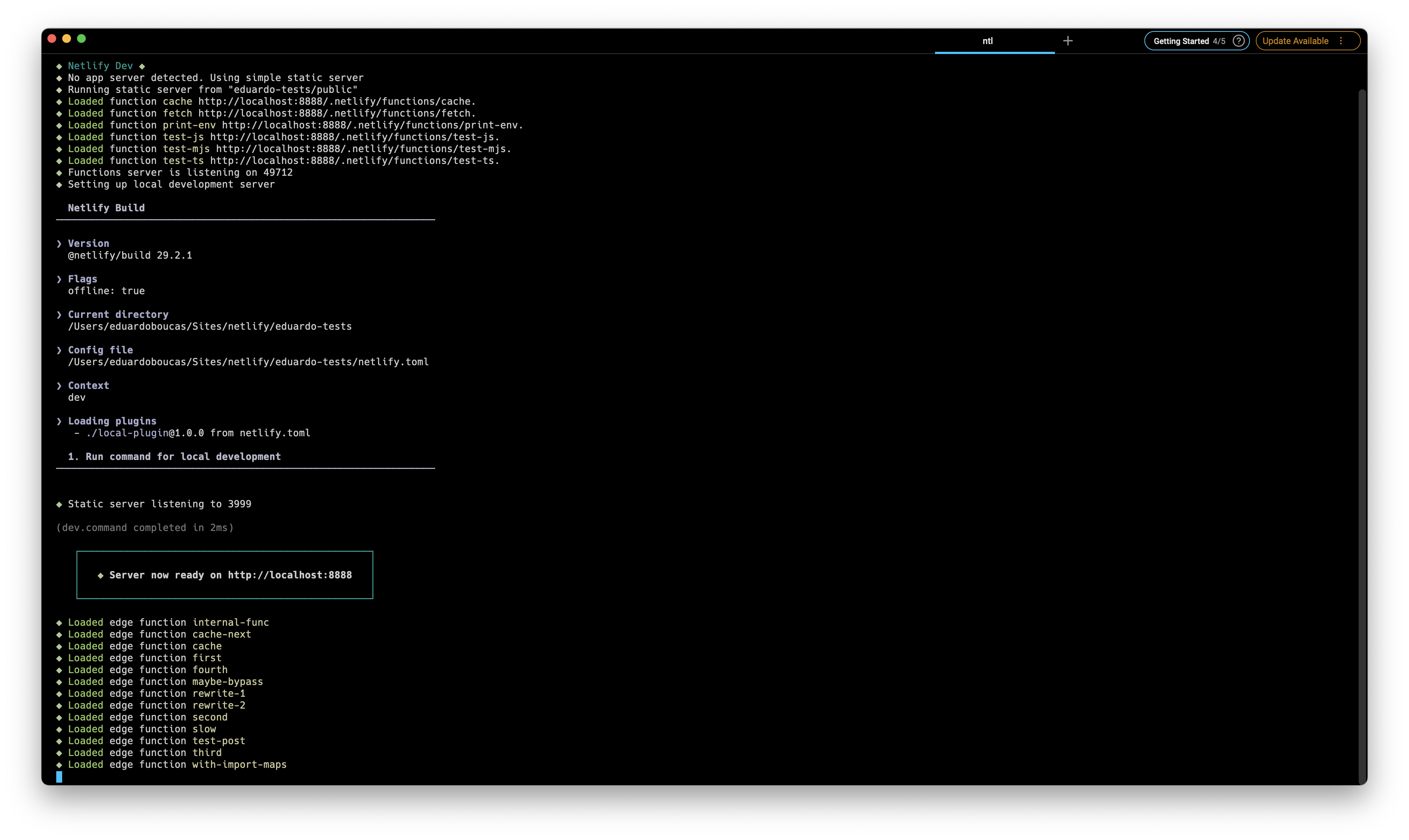Switch to the ntl tab

point(988,41)
